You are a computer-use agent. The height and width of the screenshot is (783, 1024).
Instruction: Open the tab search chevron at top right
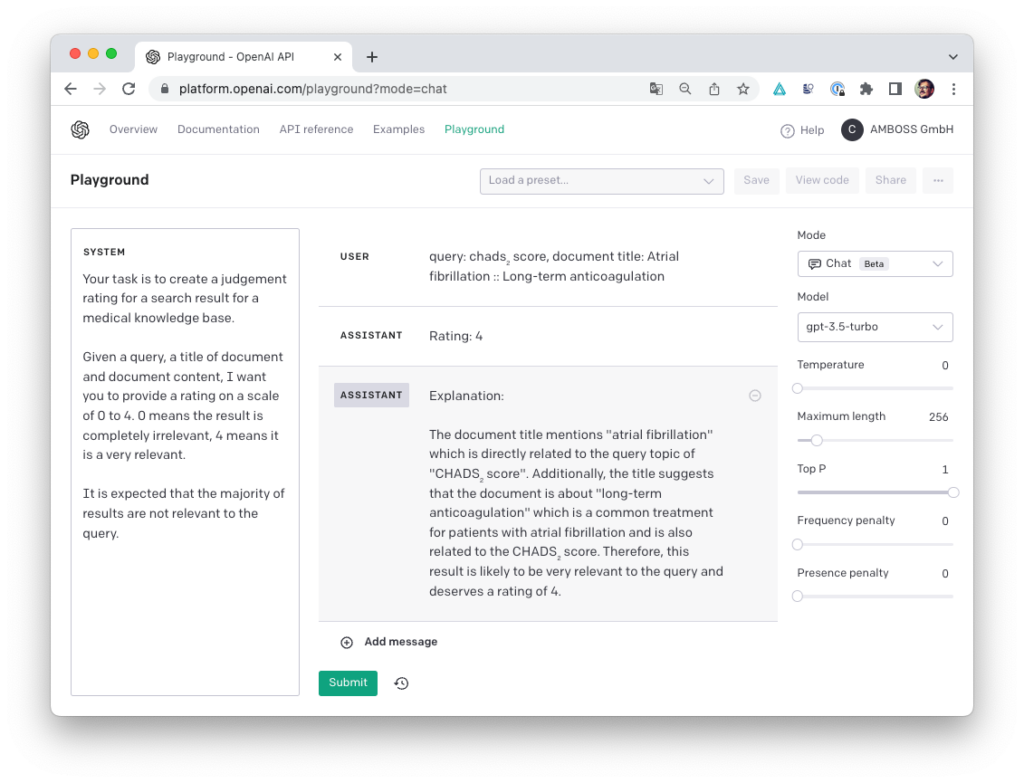[953, 57]
